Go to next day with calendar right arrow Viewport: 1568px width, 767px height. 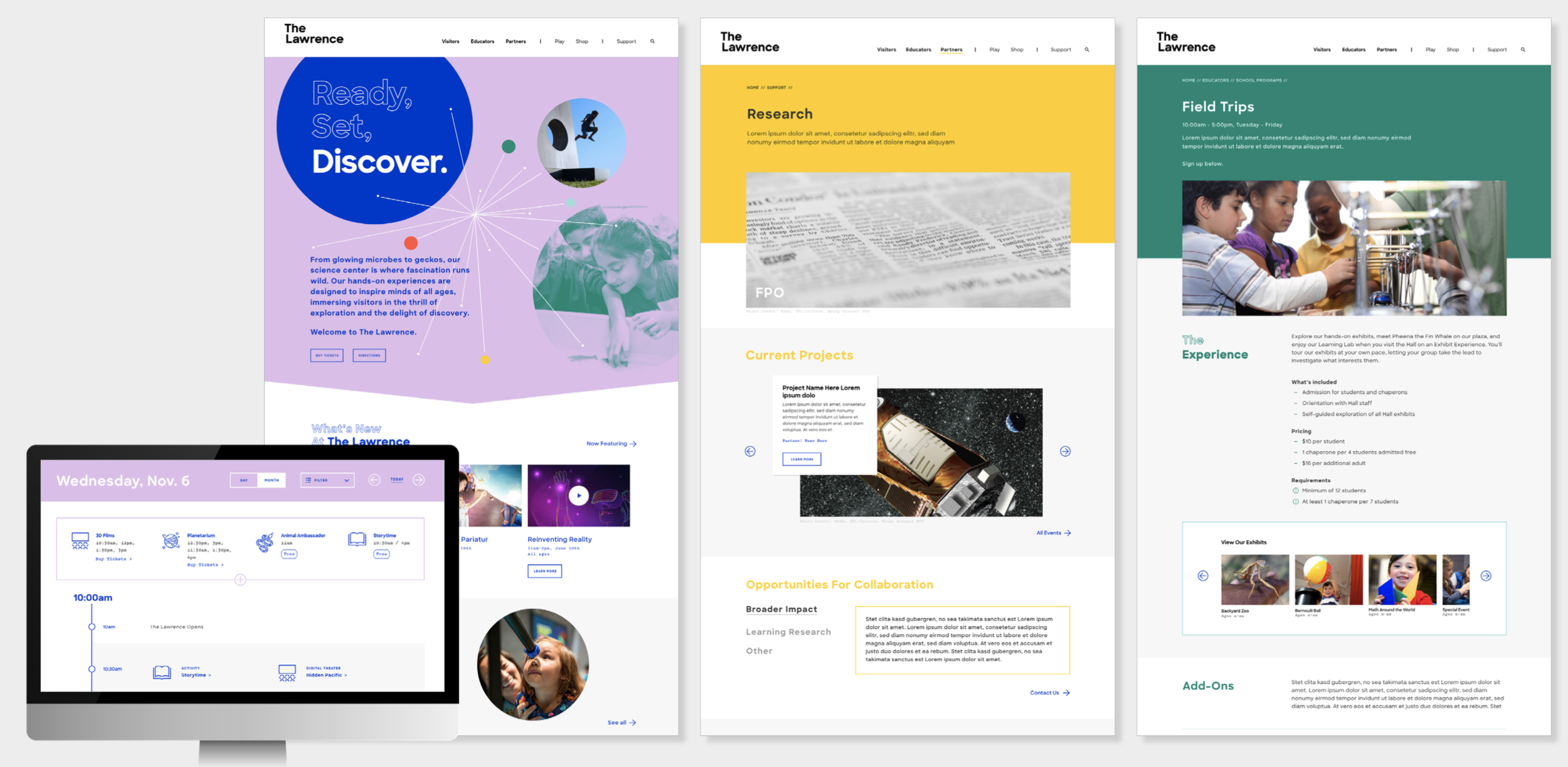click(x=419, y=480)
